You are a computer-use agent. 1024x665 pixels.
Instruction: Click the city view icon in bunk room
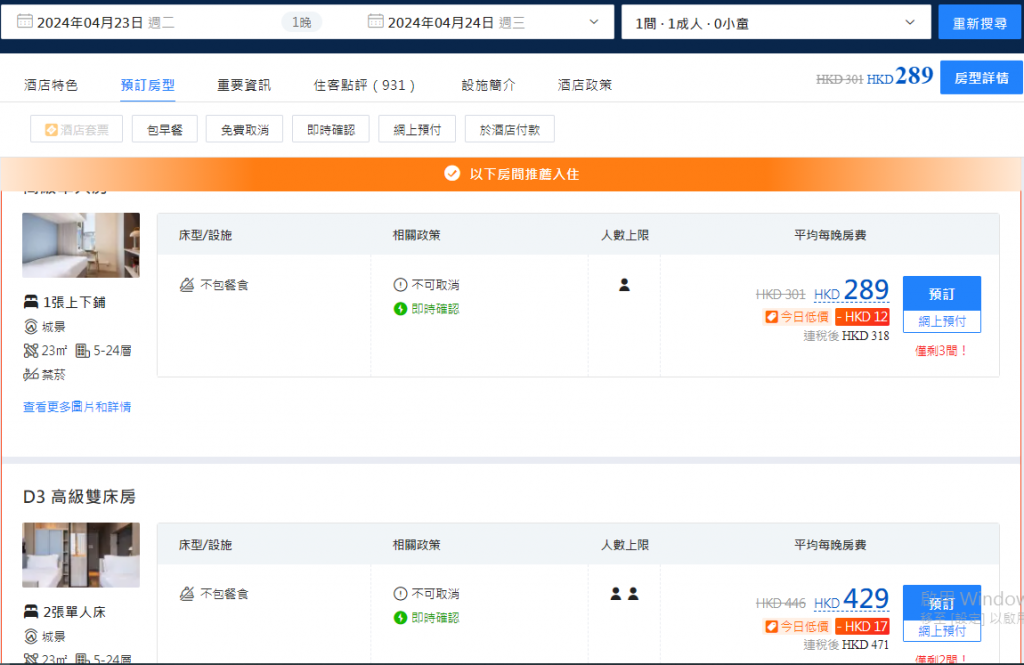[x=31, y=326]
